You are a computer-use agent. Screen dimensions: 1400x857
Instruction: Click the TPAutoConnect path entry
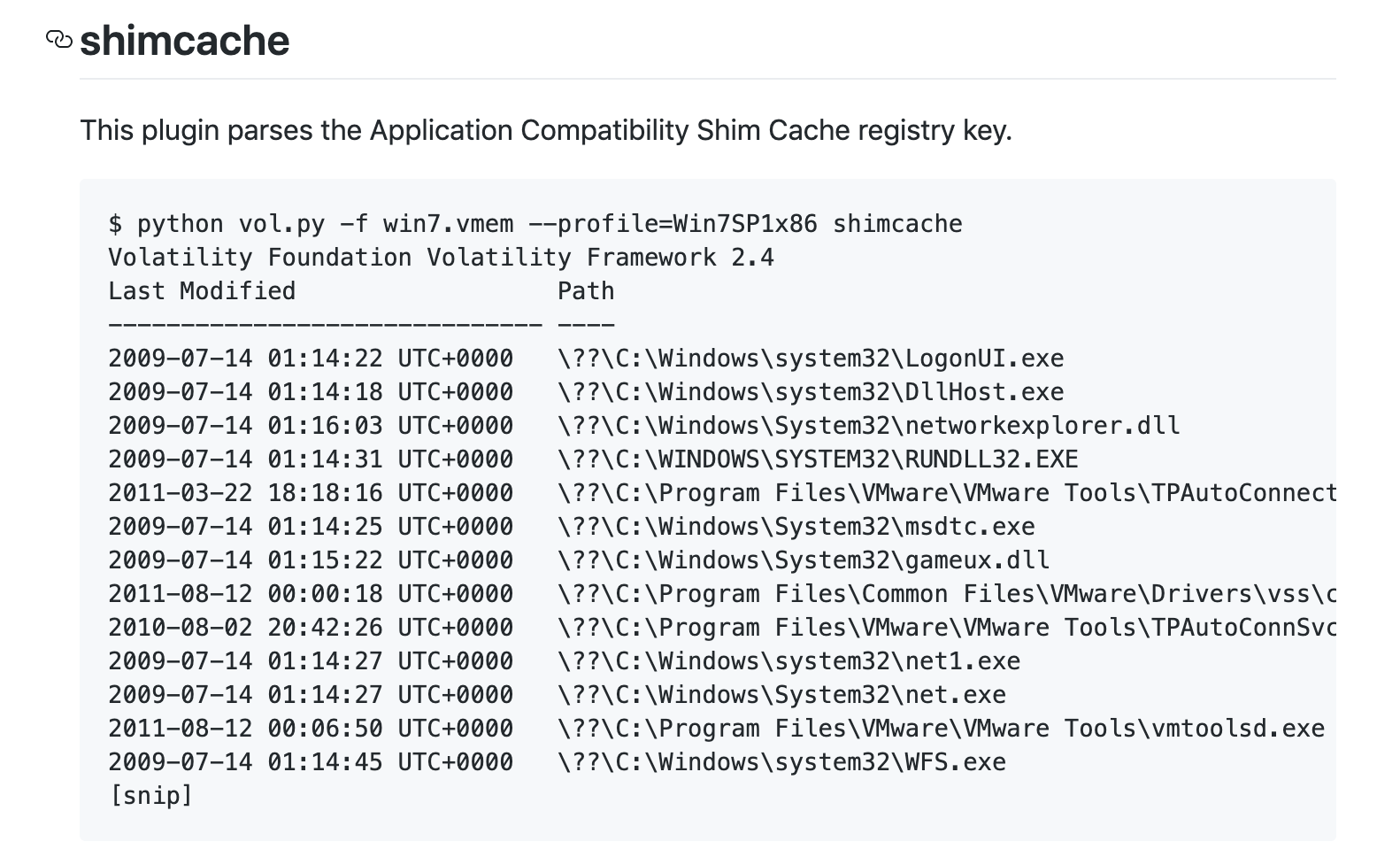tap(947, 493)
